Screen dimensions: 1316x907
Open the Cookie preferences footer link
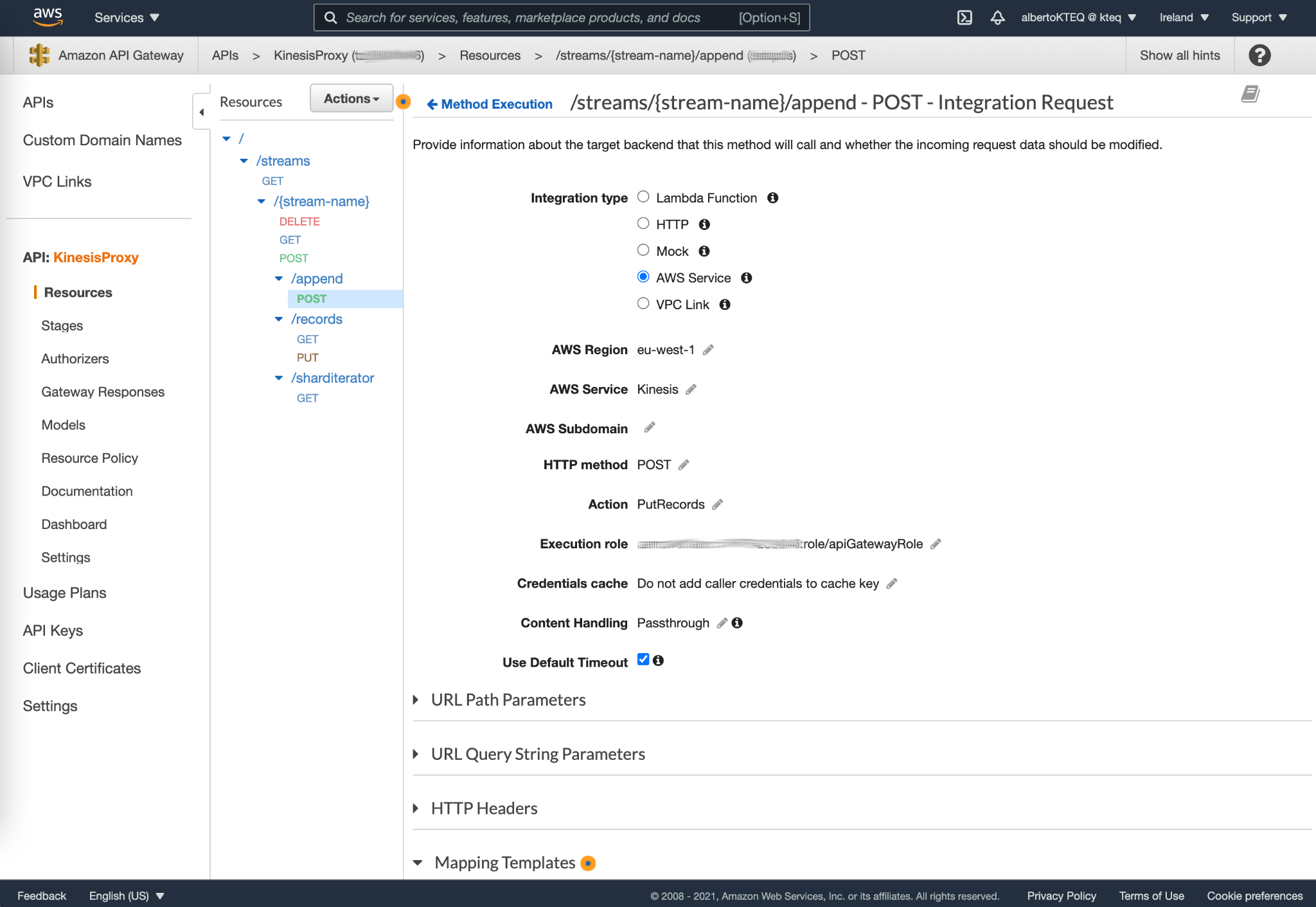(x=1255, y=896)
